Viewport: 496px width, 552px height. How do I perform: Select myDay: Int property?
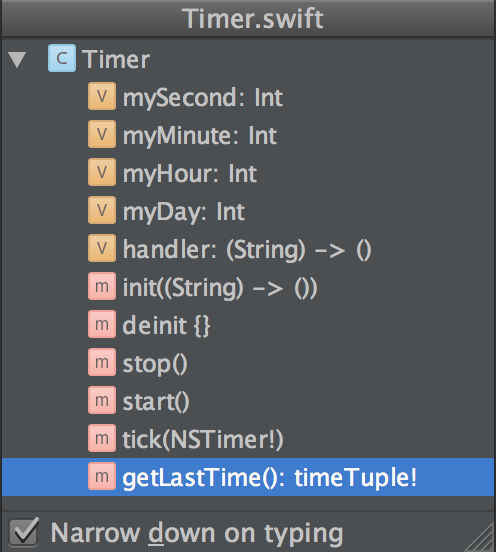[183, 212]
